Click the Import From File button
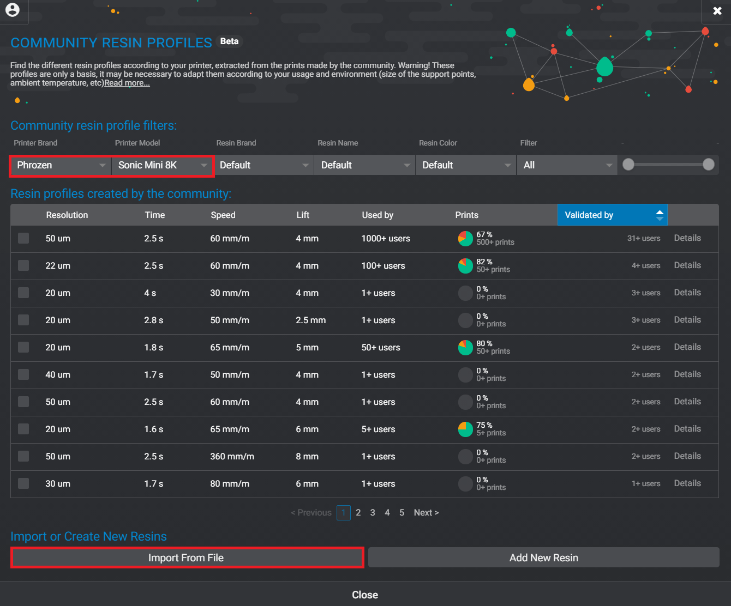This screenshot has width=731, height=606. (x=186, y=558)
